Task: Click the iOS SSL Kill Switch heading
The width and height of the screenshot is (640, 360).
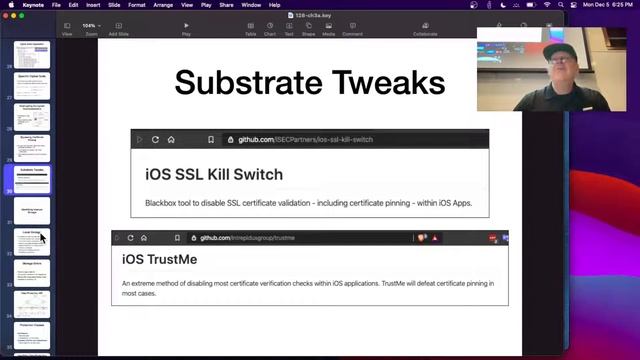Action: (x=214, y=174)
